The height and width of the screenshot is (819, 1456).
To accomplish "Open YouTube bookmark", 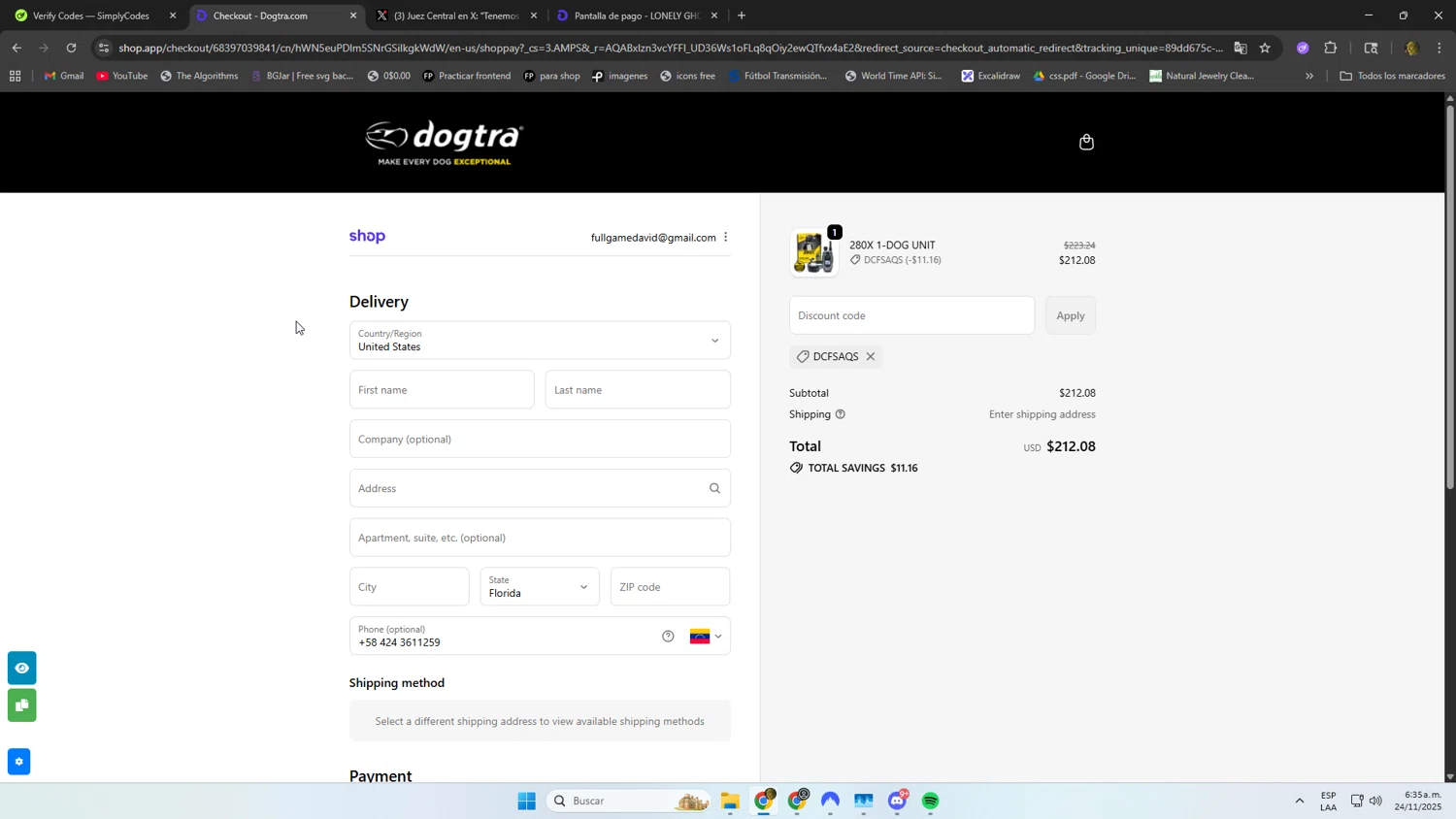I will (x=121, y=76).
